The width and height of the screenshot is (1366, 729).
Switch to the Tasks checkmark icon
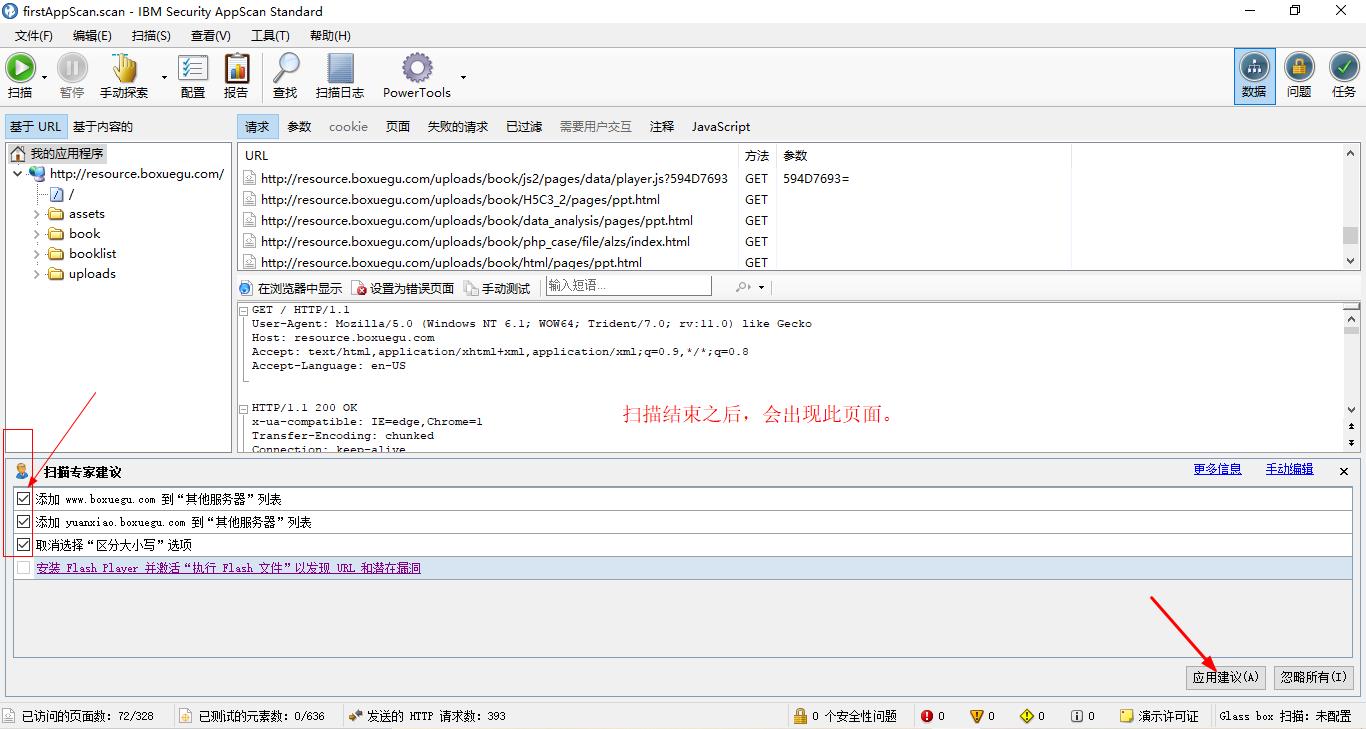1344,68
